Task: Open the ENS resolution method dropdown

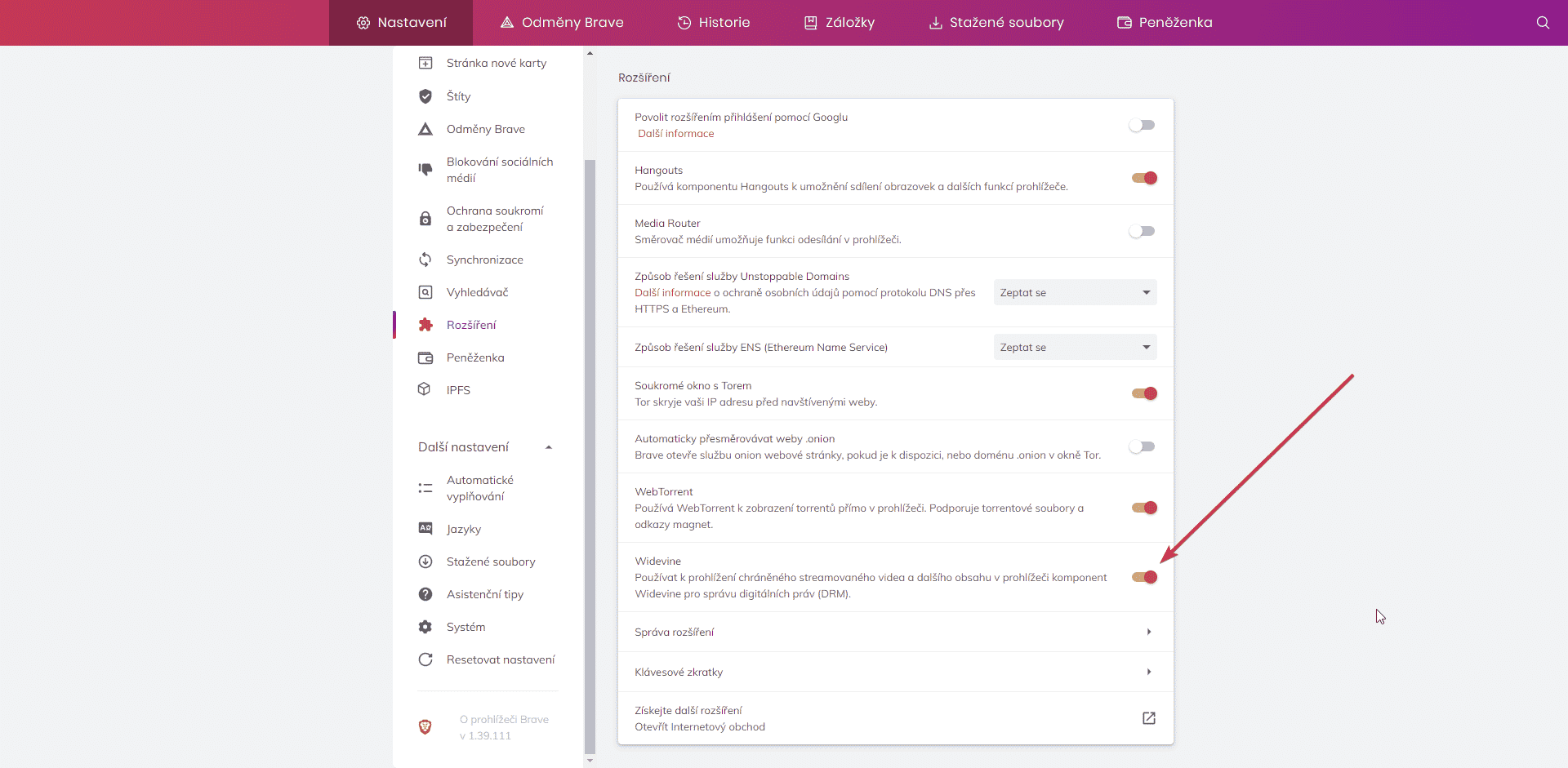Action: [1075, 347]
